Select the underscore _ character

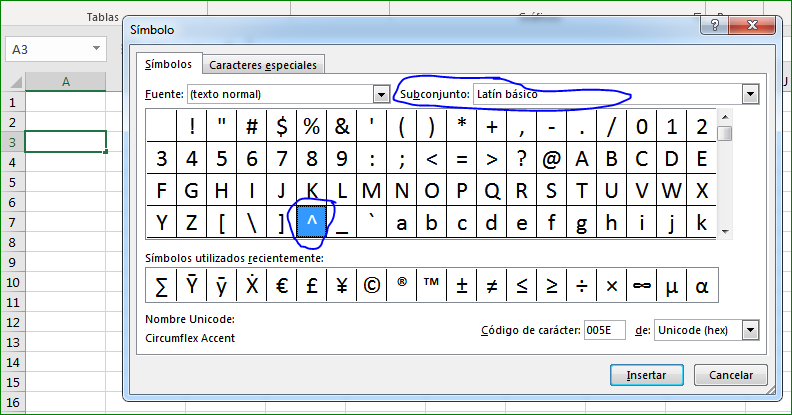point(342,221)
